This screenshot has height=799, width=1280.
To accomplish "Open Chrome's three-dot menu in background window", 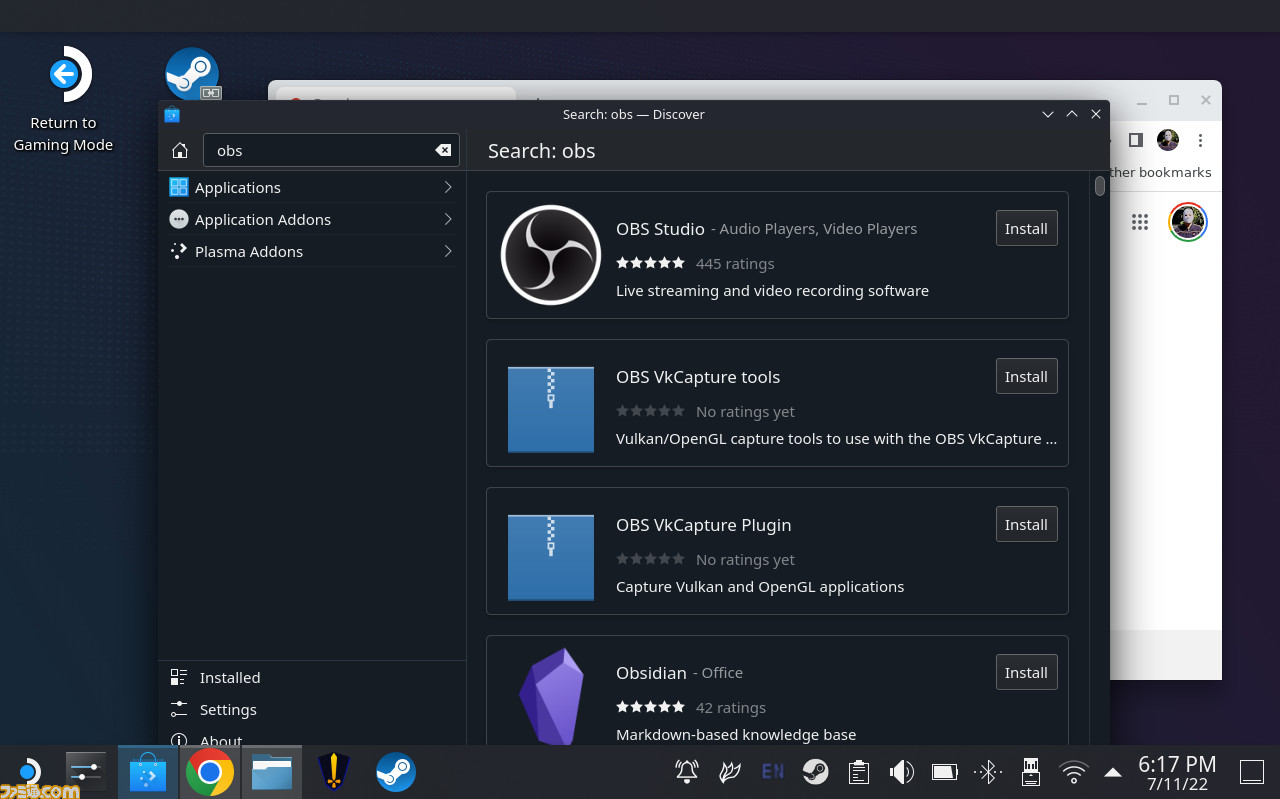I will pyautogui.click(x=1200, y=140).
